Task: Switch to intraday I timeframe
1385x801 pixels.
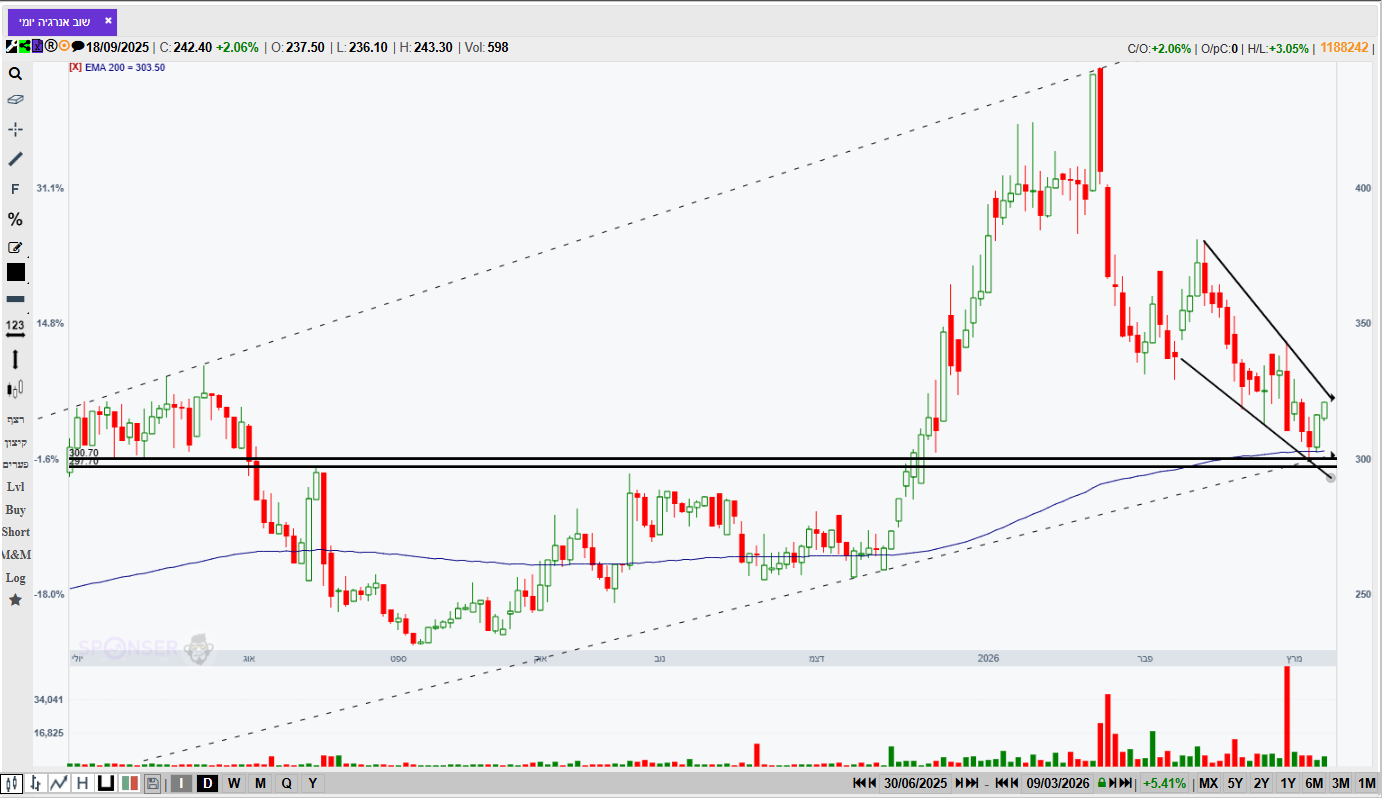Action: (181, 783)
